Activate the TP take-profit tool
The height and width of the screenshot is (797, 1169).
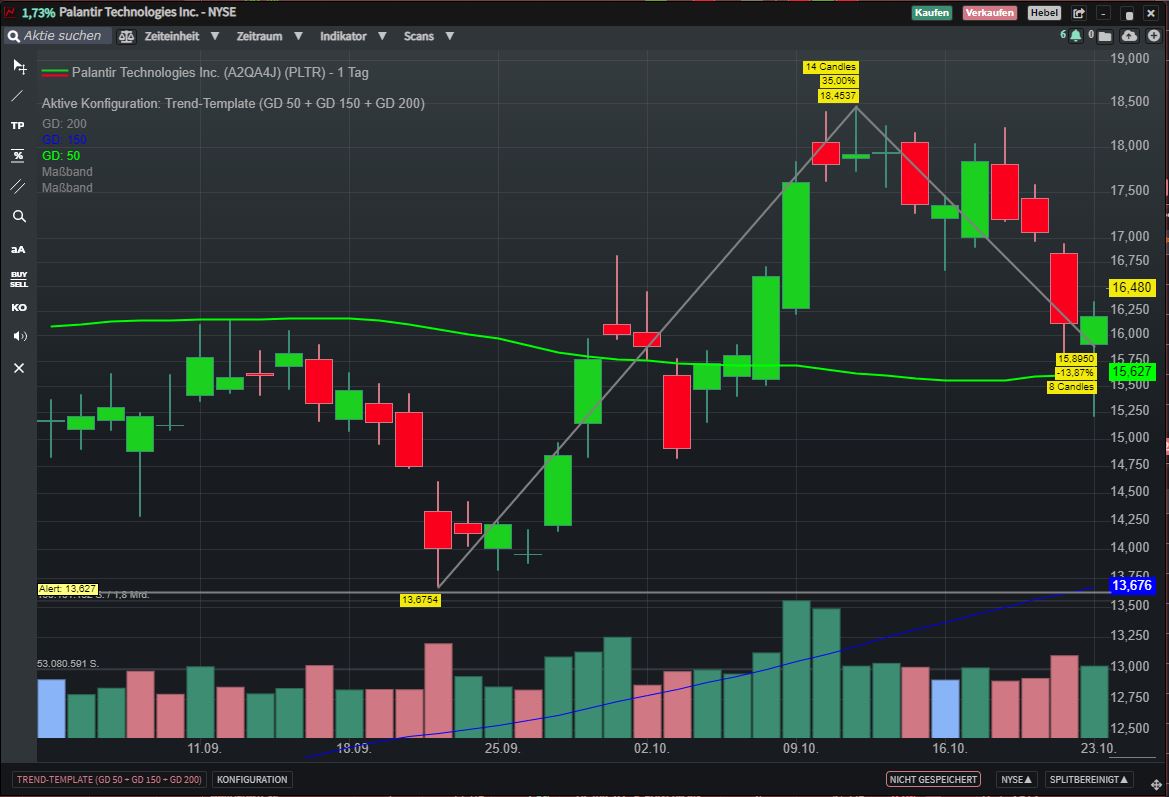click(18, 125)
